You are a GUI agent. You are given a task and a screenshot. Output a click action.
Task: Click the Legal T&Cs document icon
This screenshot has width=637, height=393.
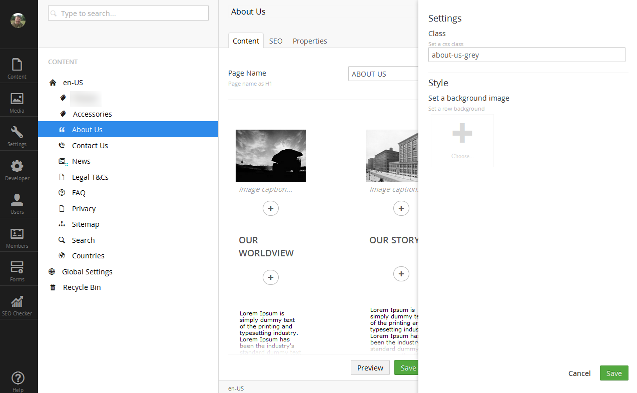[61, 177]
